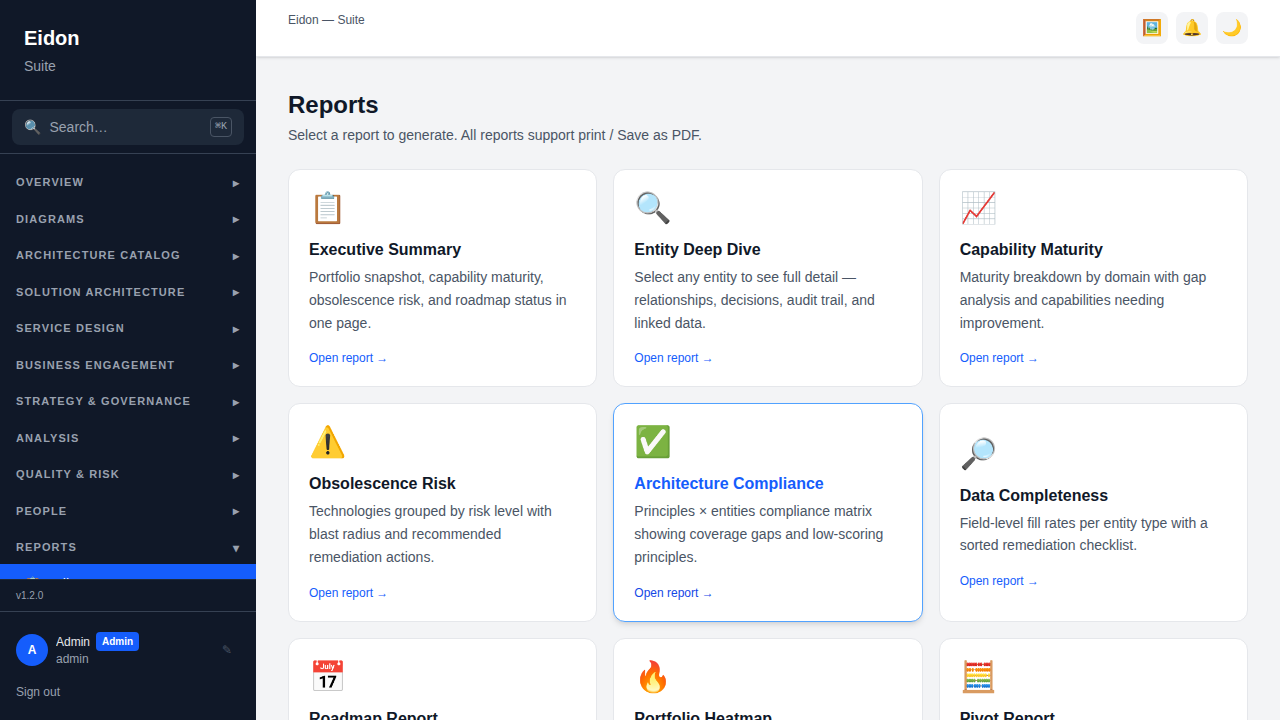The height and width of the screenshot is (720, 1280).
Task: Click the Architecture Compliance card title
Action: (729, 483)
